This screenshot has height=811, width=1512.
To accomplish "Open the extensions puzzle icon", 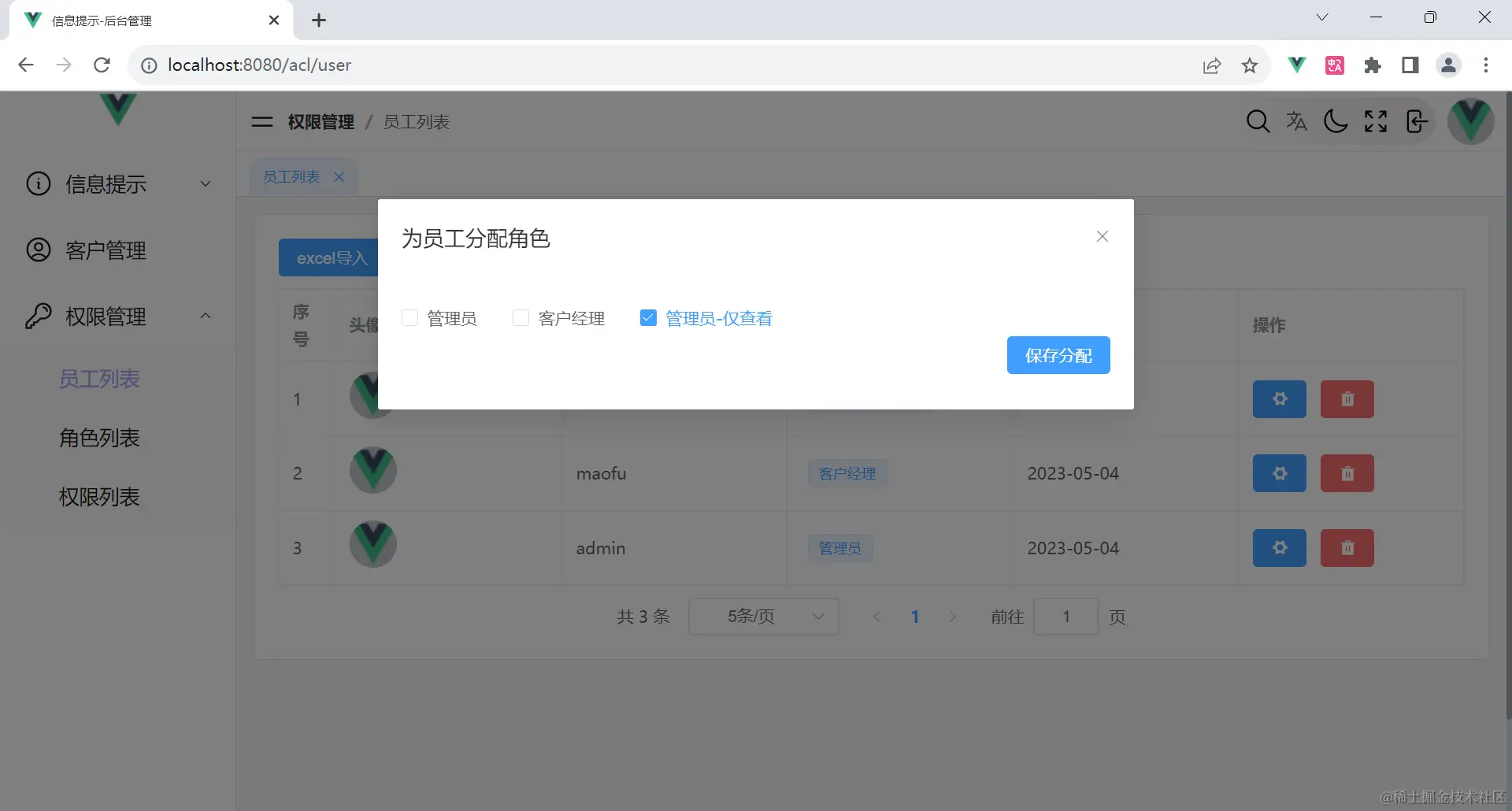I will tap(1373, 65).
